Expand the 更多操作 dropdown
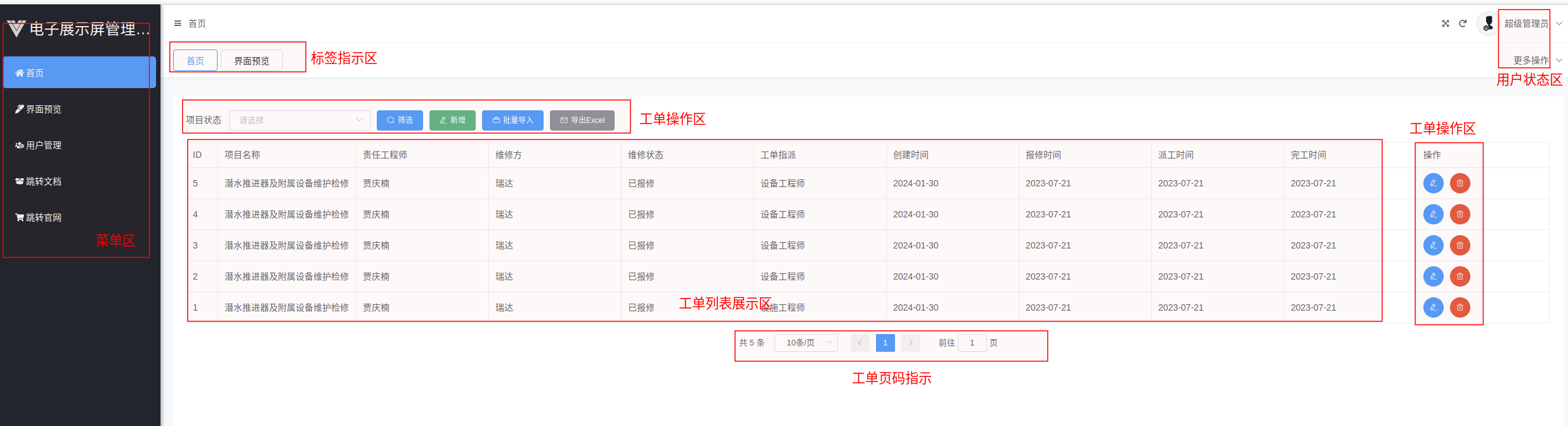This screenshot has height=426, width=1568. [x=1536, y=60]
